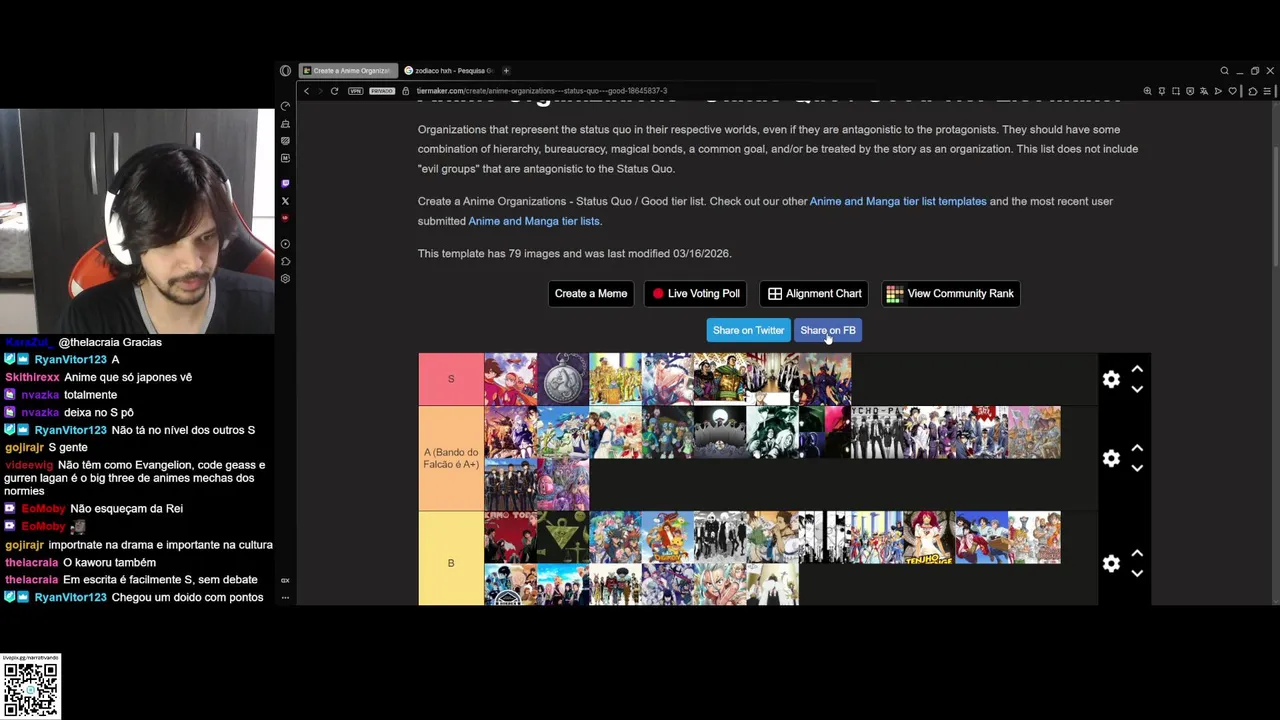Click three-dots more icon at sidebar bottom

285,597
